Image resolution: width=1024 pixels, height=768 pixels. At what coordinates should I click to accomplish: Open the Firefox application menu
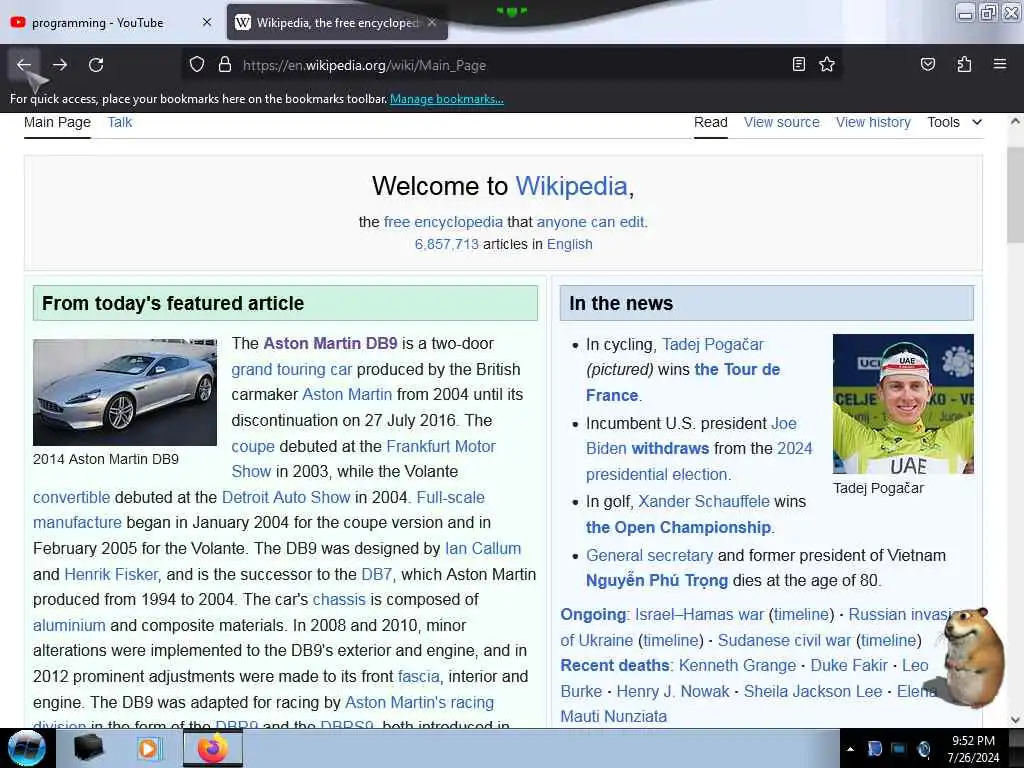pyautogui.click(x=1000, y=64)
